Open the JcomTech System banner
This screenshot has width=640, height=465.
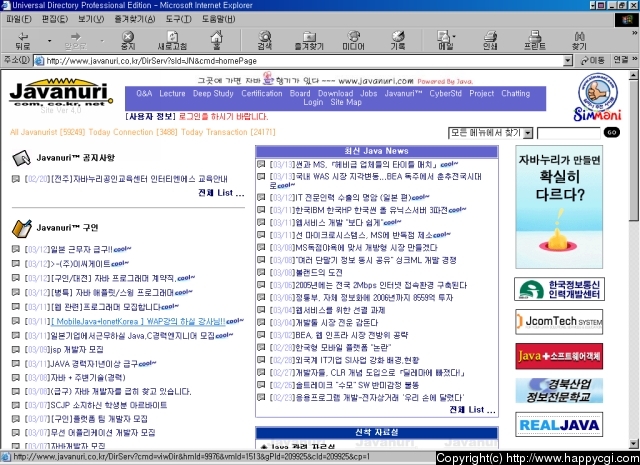pyautogui.click(x=559, y=322)
